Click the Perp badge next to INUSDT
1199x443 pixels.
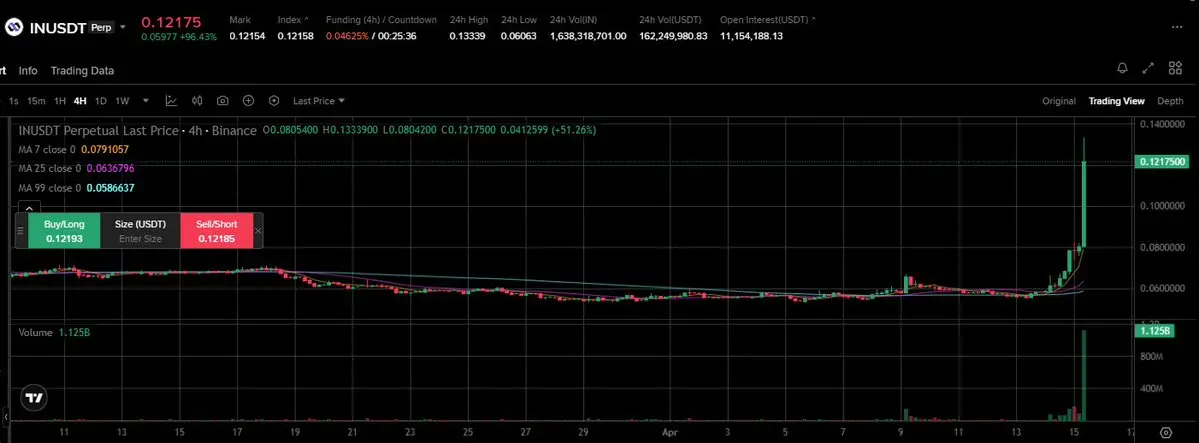point(101,28)
